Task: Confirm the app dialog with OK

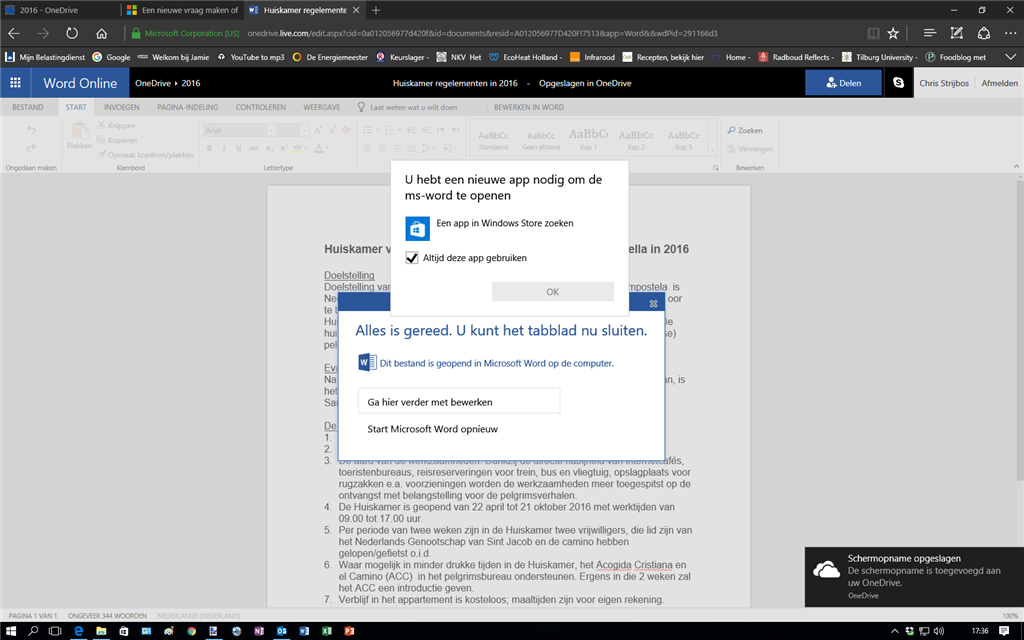Action: click(552, 292)
